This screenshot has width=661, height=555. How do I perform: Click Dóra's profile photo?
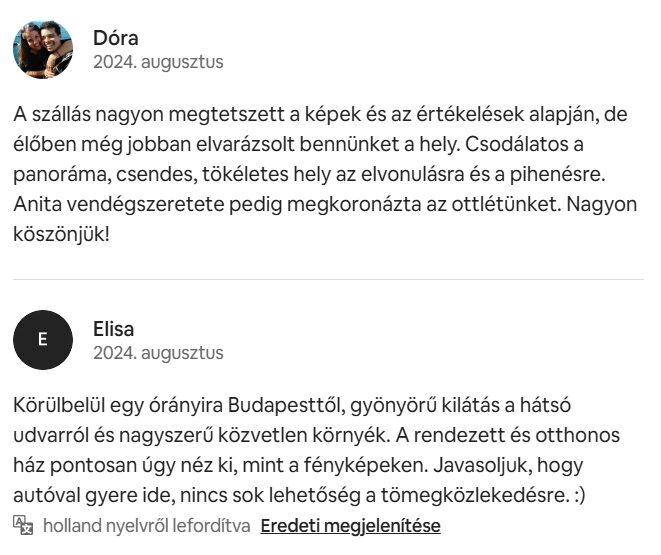pyautogui.click(x=43, y=49)
